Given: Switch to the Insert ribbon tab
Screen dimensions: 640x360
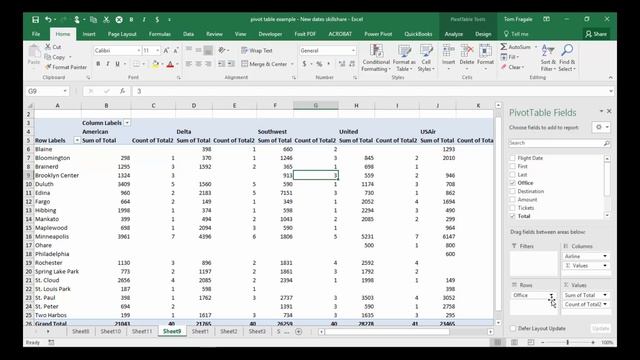Looking at the screenshot, I should pos(89,34).
